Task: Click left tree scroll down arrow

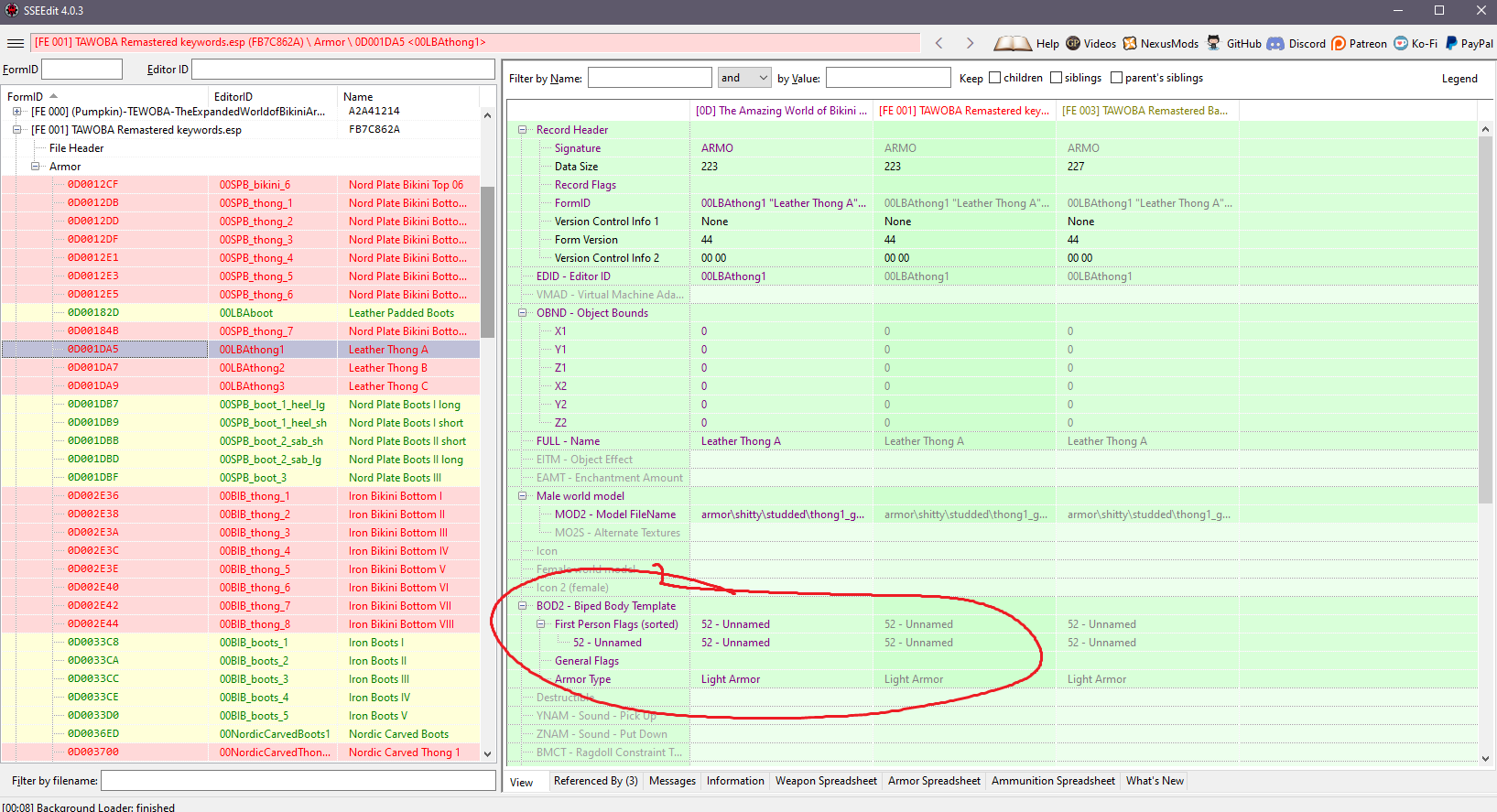Action: [x=487, y=754]
